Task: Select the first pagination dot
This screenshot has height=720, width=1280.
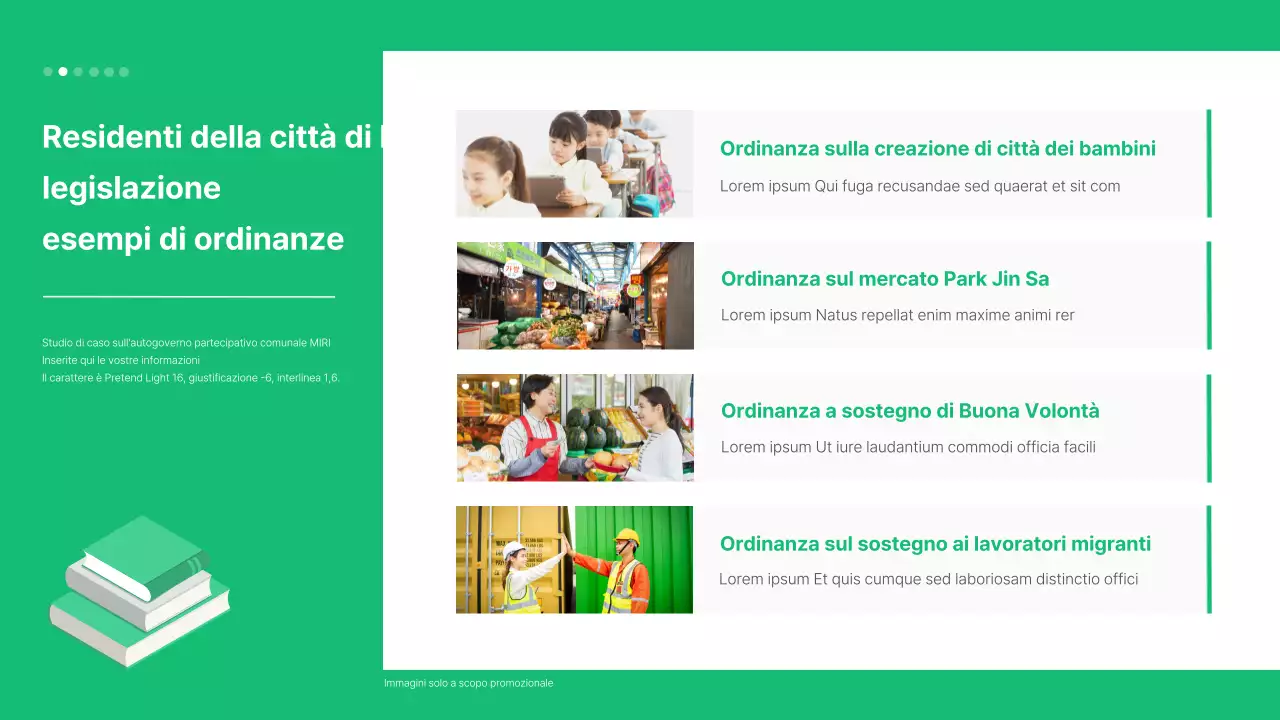Action: coord(47,71)
